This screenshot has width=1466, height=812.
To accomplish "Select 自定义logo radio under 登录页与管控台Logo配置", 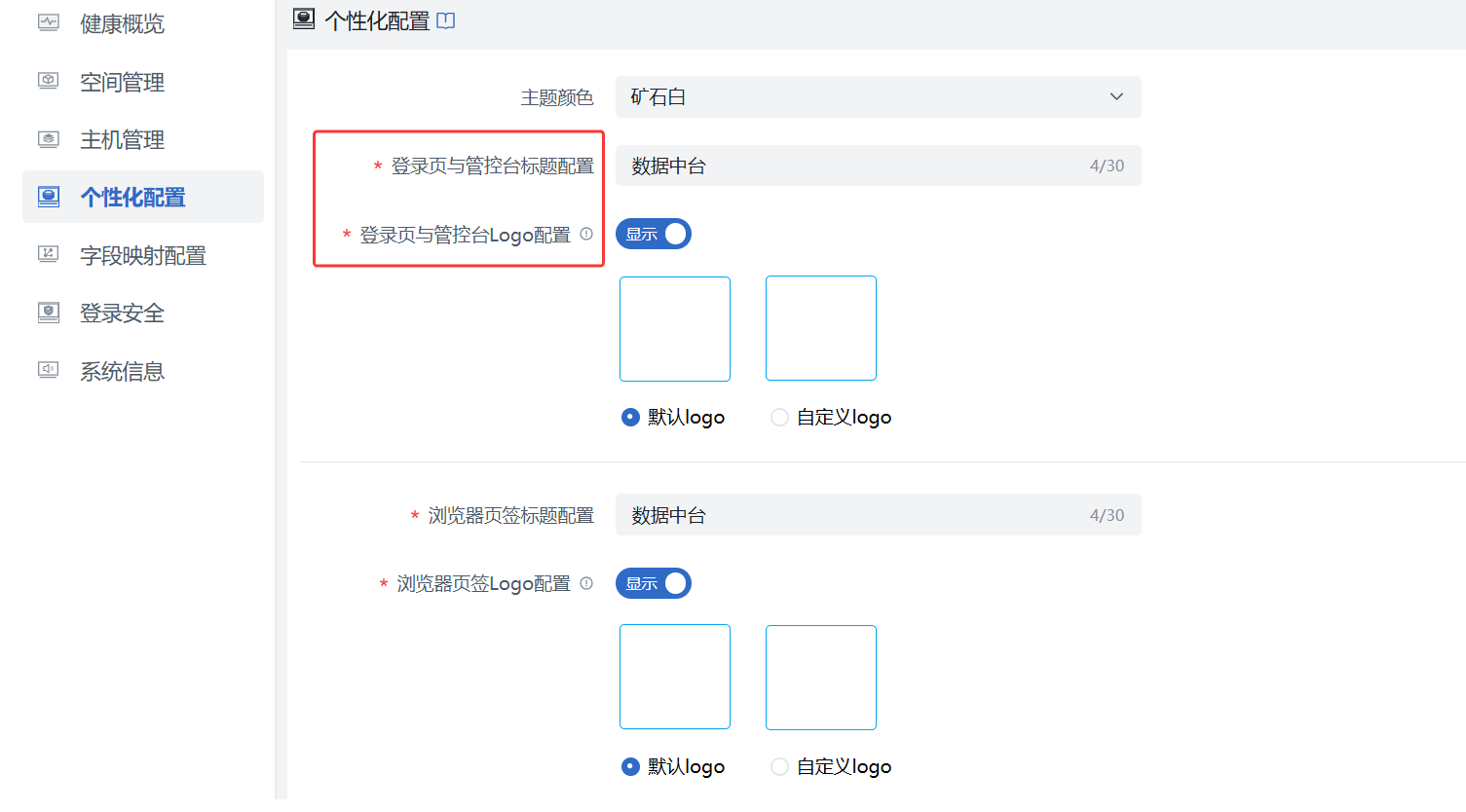I will pos(779,416).
